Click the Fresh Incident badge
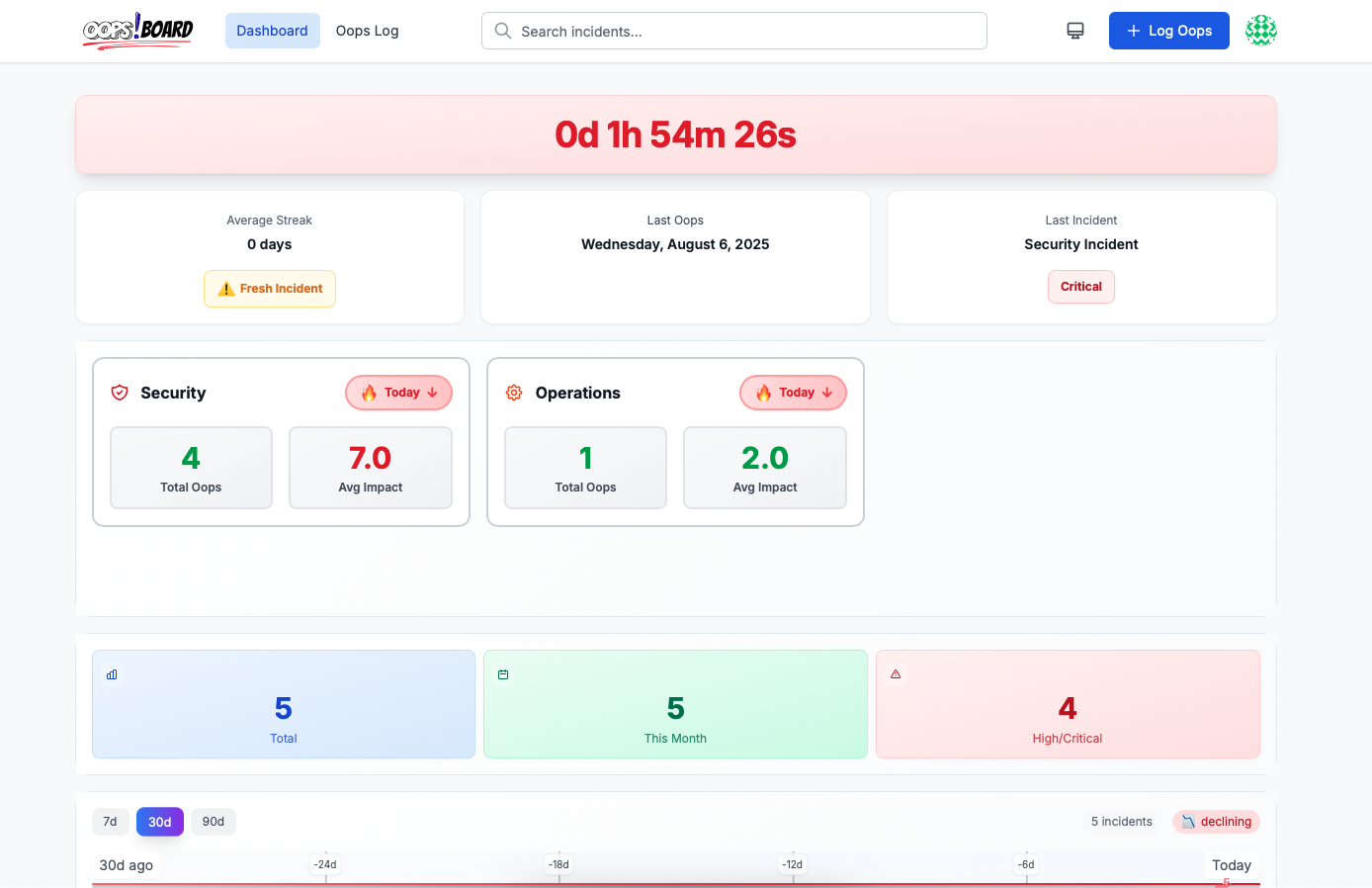This screenshot has width=1372, height=888. (x=270, y=289)
